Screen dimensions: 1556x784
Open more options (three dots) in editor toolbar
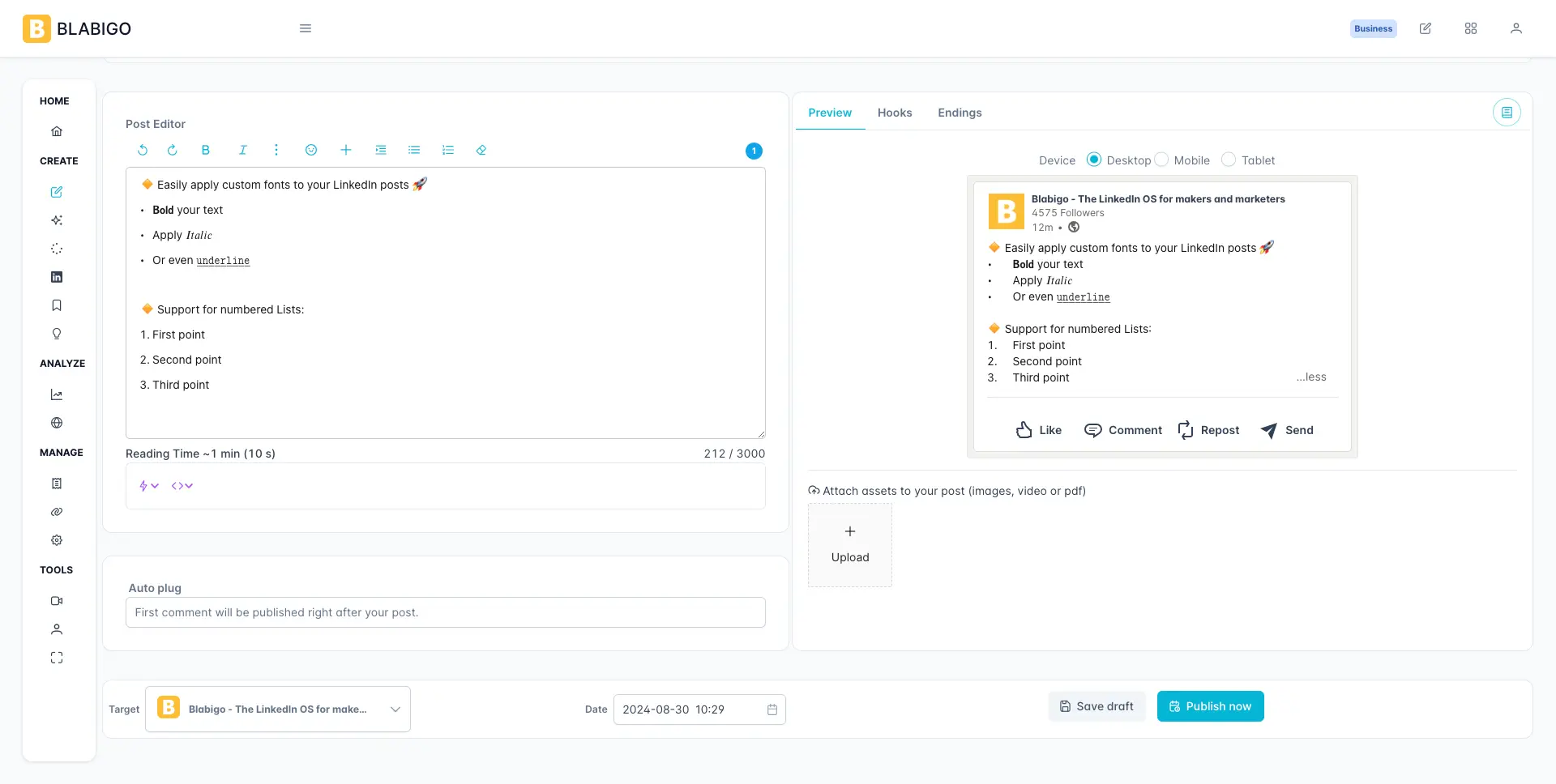[276, 150]
